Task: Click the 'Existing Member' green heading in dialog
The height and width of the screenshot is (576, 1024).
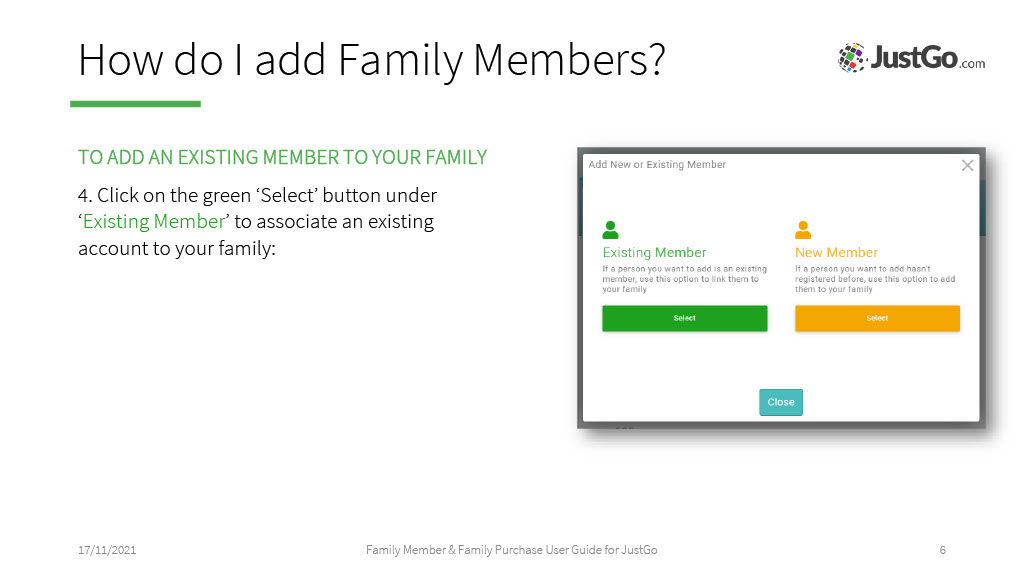Action: (654, 253)
